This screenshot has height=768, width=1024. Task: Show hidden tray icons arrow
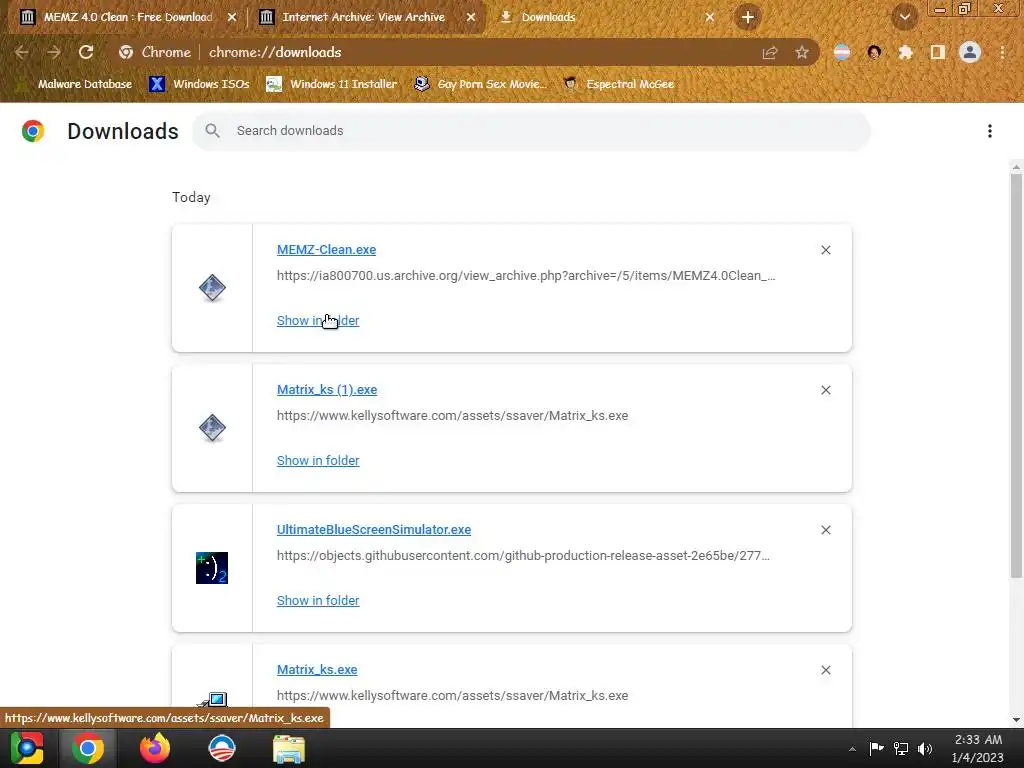point(852,749)
